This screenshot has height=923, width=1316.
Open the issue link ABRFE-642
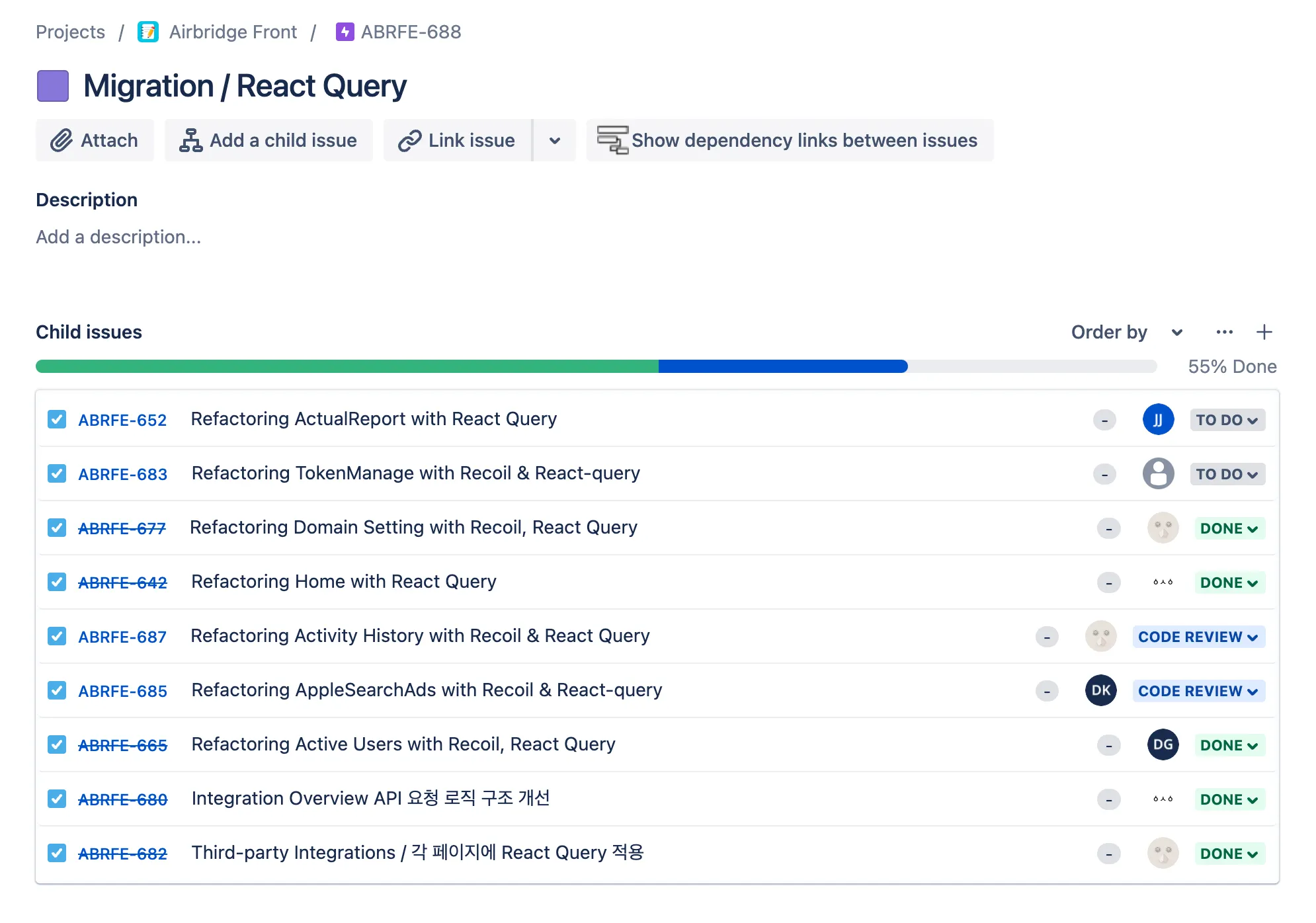coord(122,582)
